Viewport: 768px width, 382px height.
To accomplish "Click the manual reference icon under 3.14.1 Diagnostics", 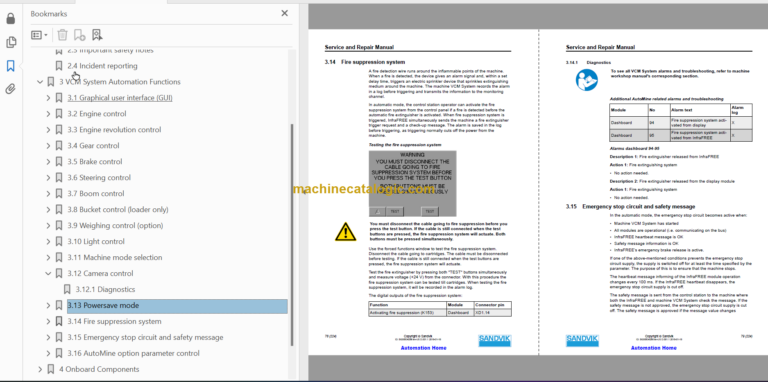I will (x=586, y=79).
